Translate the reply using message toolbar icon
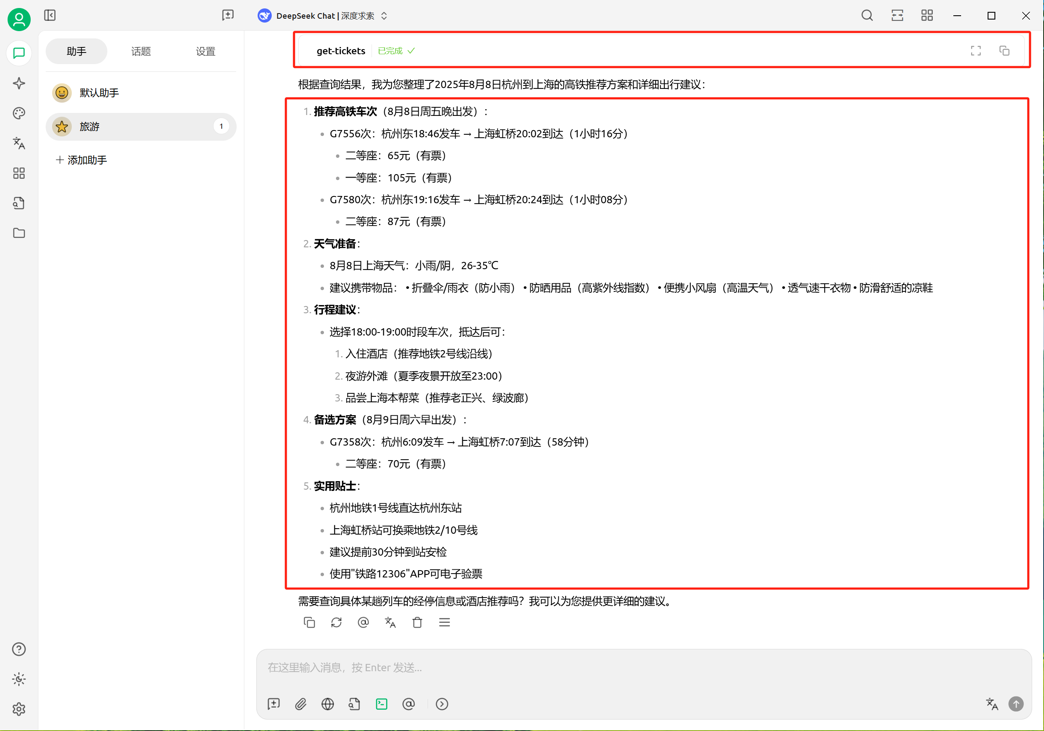 point(390,622)
